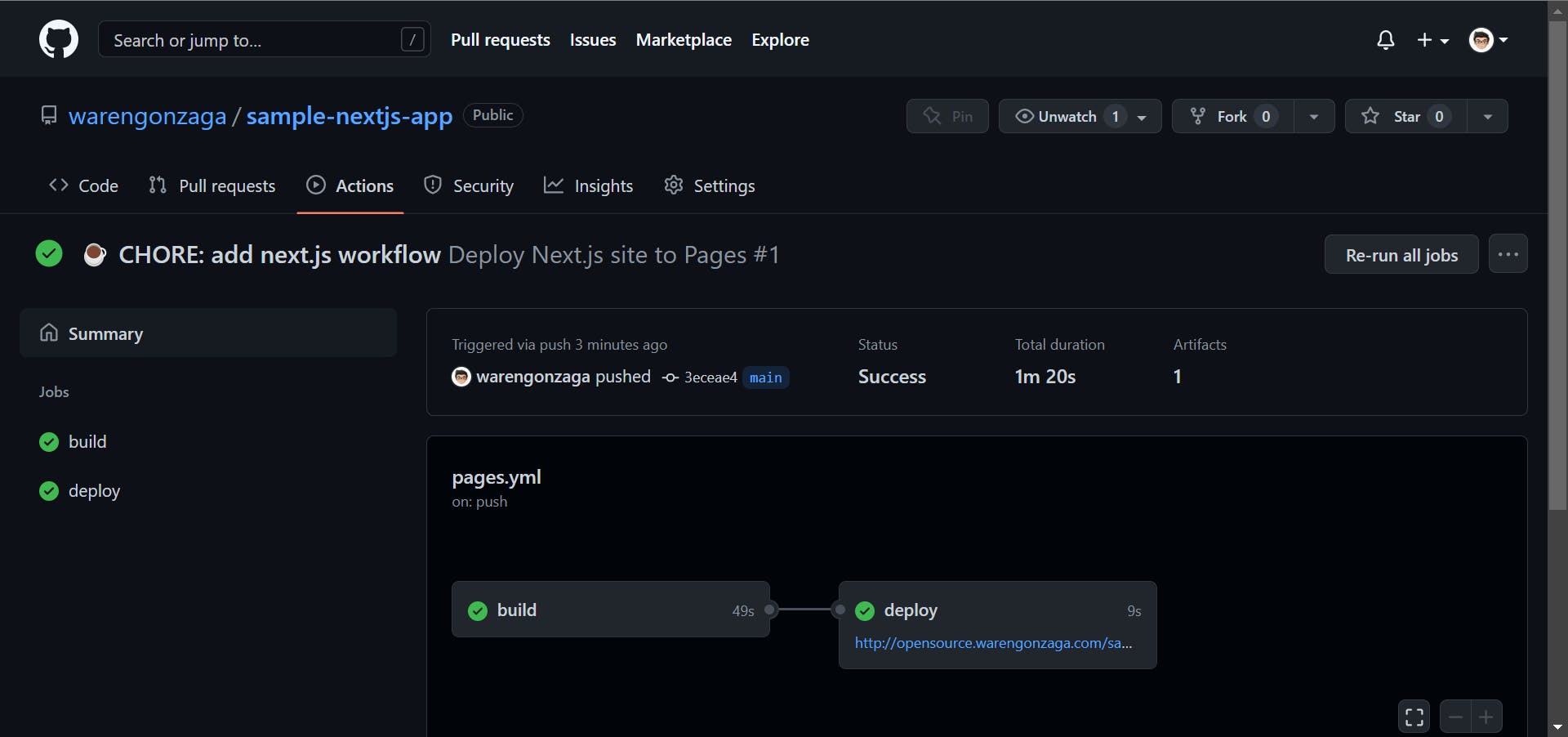Open sample-nextjs-app repository link
1568x737 pixels.
click(x=350, y=116)
